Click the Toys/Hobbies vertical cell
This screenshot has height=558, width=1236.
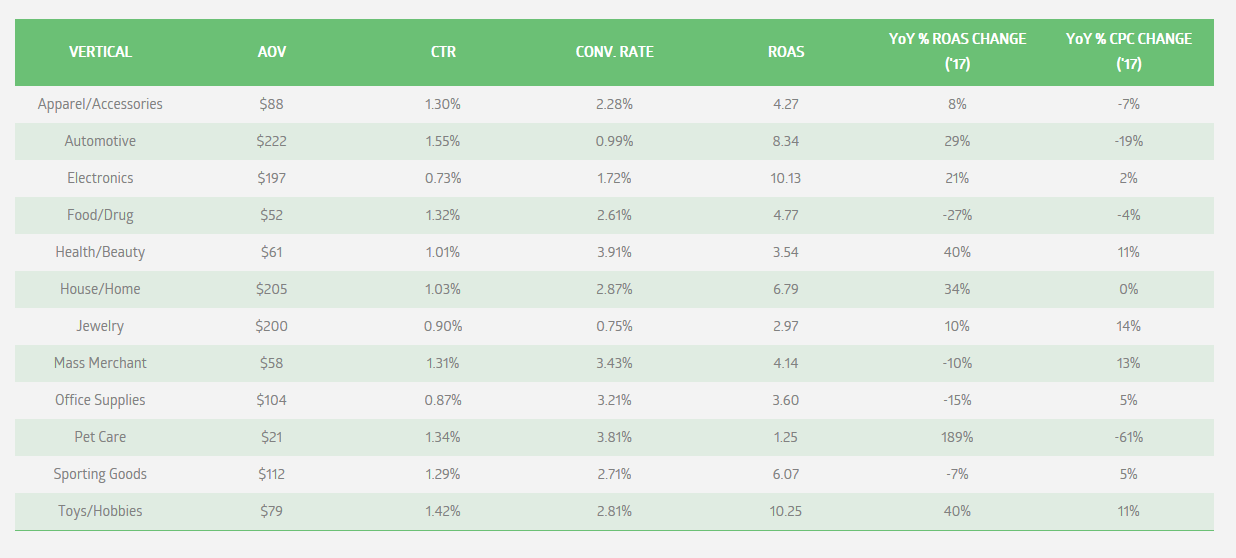pyautogui.click(x=100, y=511)
